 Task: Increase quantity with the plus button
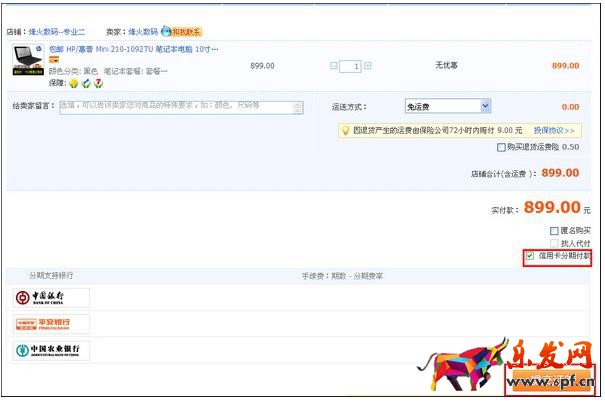point(368,66)
